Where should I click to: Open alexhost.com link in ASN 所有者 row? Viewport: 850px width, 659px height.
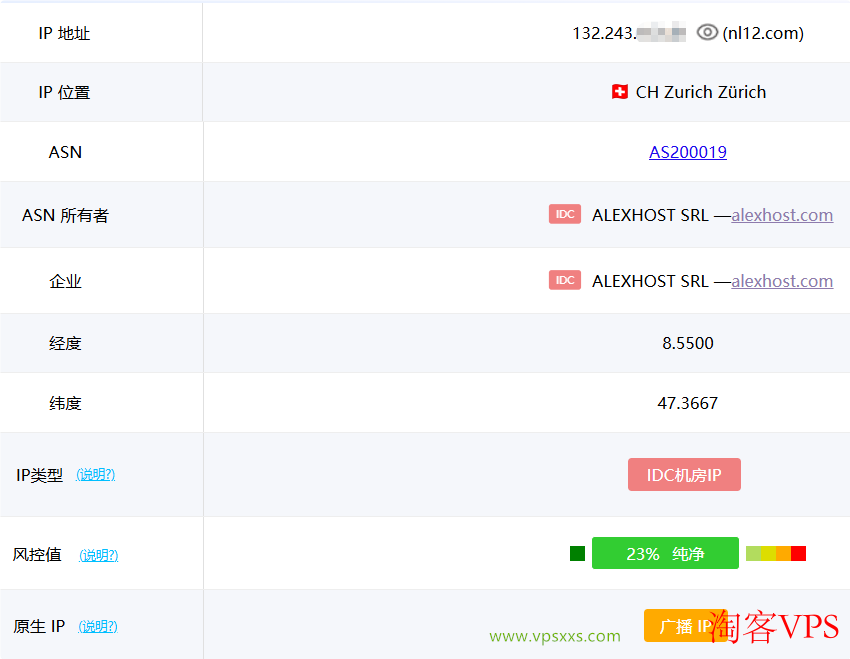(782, 215)
